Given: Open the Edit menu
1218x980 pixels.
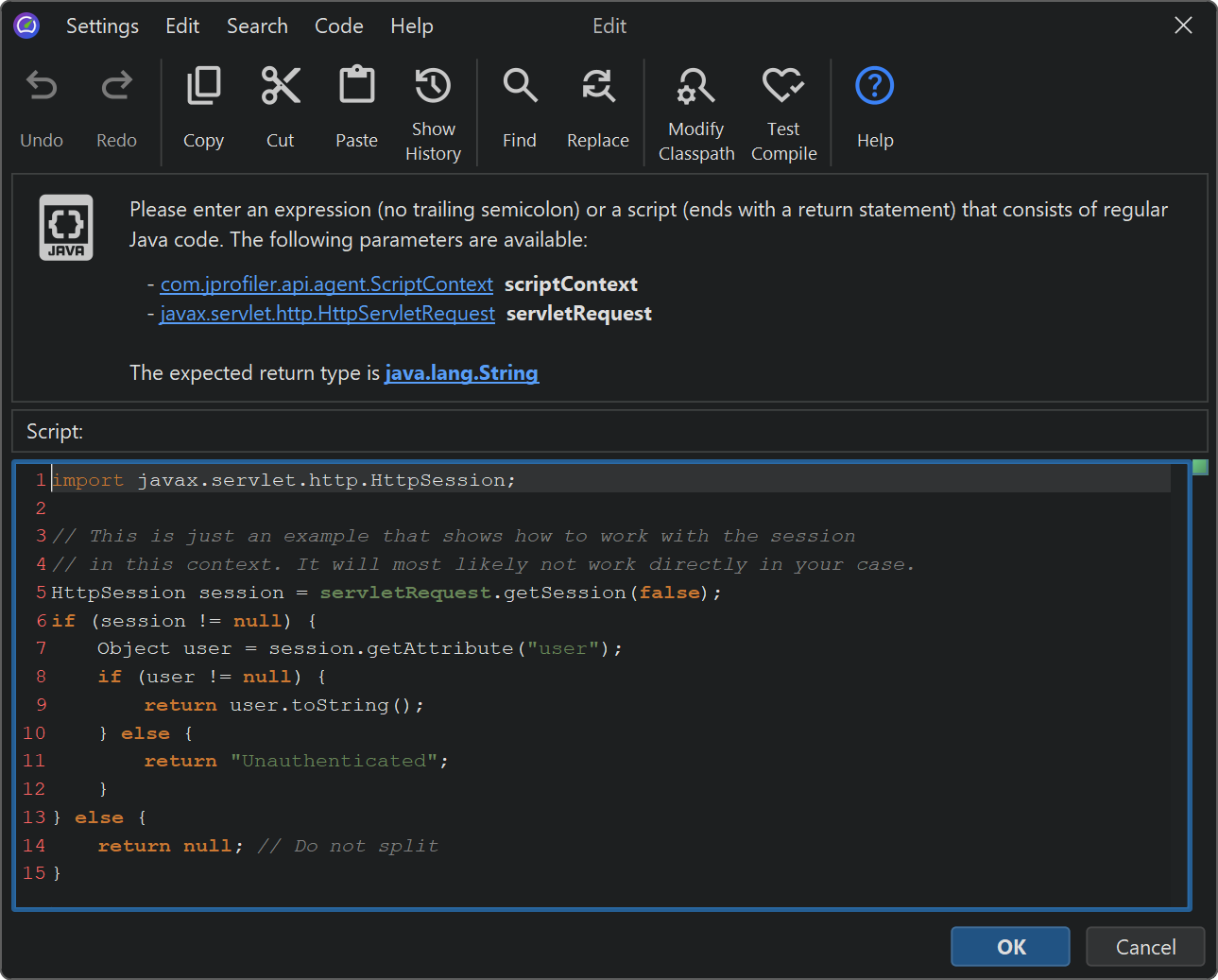Looking at the screenshot, I should 182,26.
